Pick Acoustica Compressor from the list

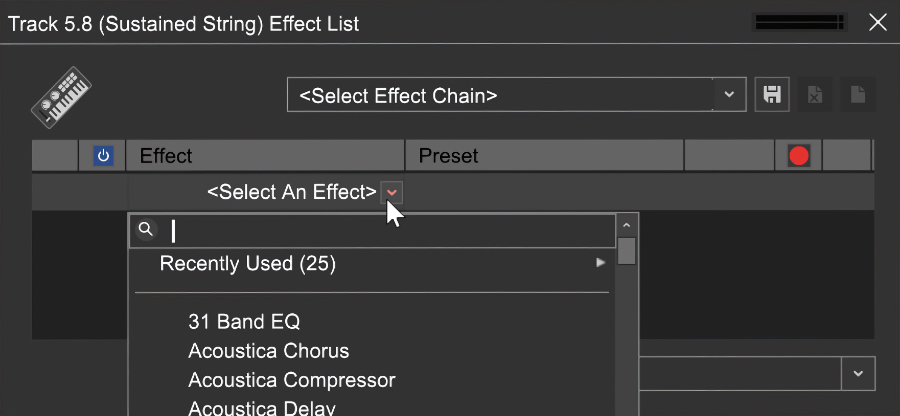[x=291, y=380]
